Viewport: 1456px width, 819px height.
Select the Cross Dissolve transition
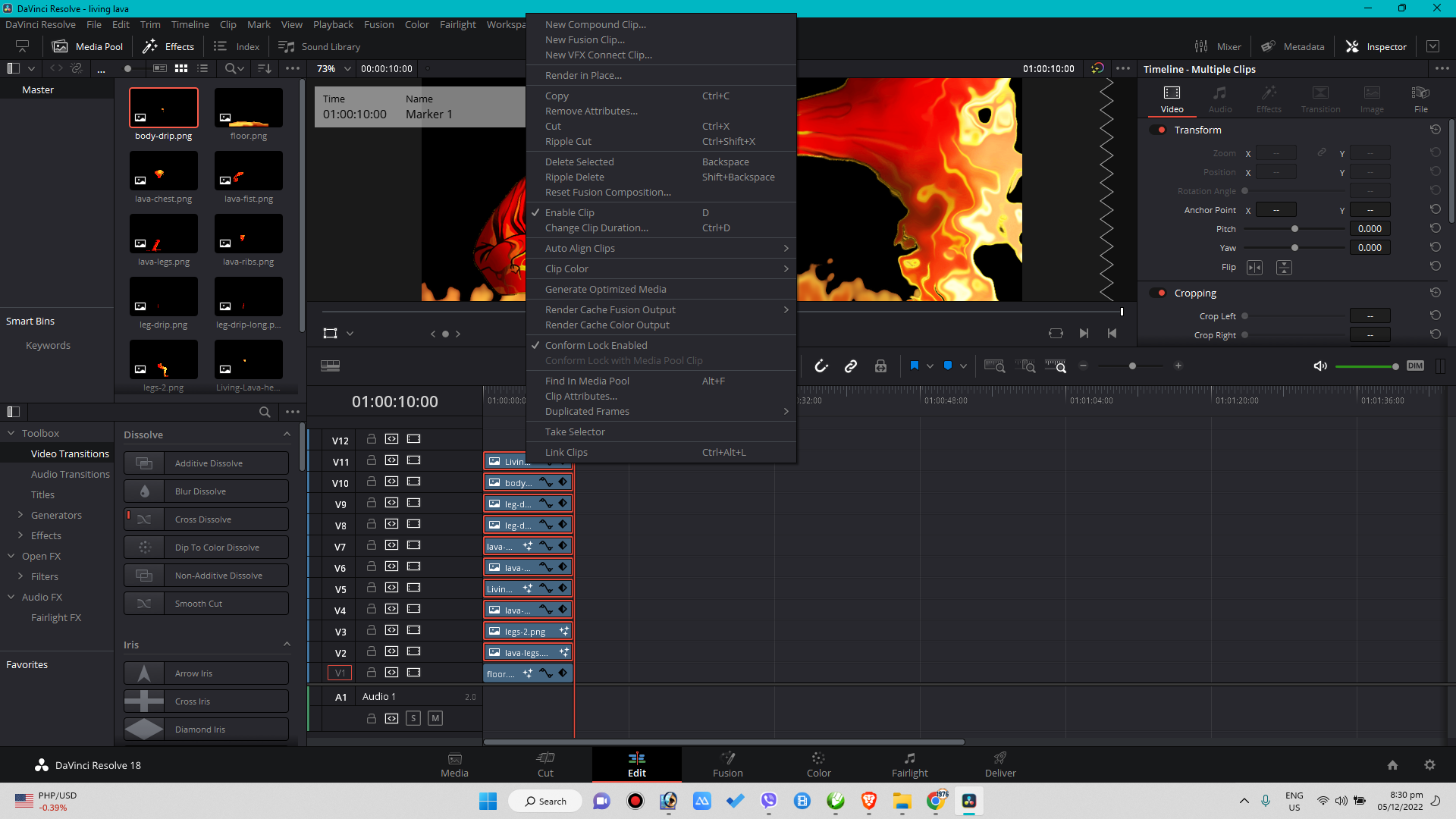click(x=206, y=519)
